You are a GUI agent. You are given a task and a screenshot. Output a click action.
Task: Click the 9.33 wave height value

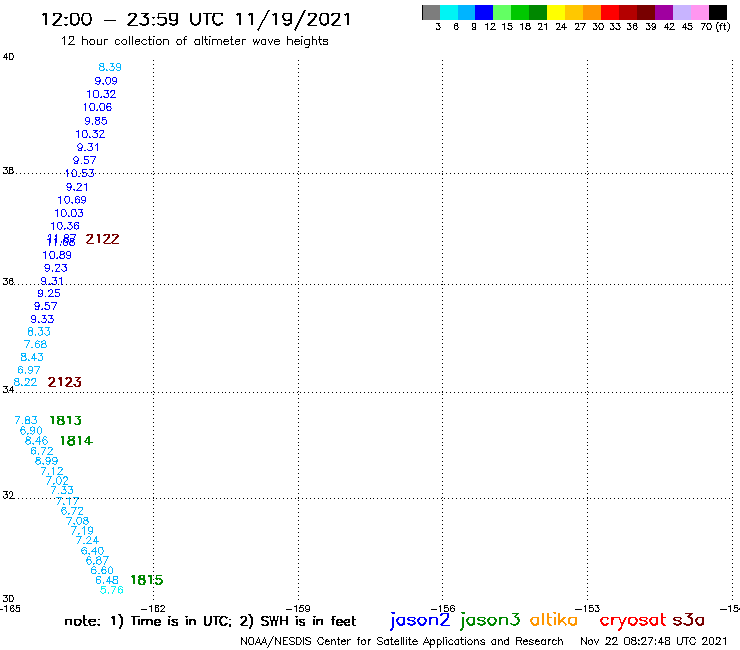point(42,320)
